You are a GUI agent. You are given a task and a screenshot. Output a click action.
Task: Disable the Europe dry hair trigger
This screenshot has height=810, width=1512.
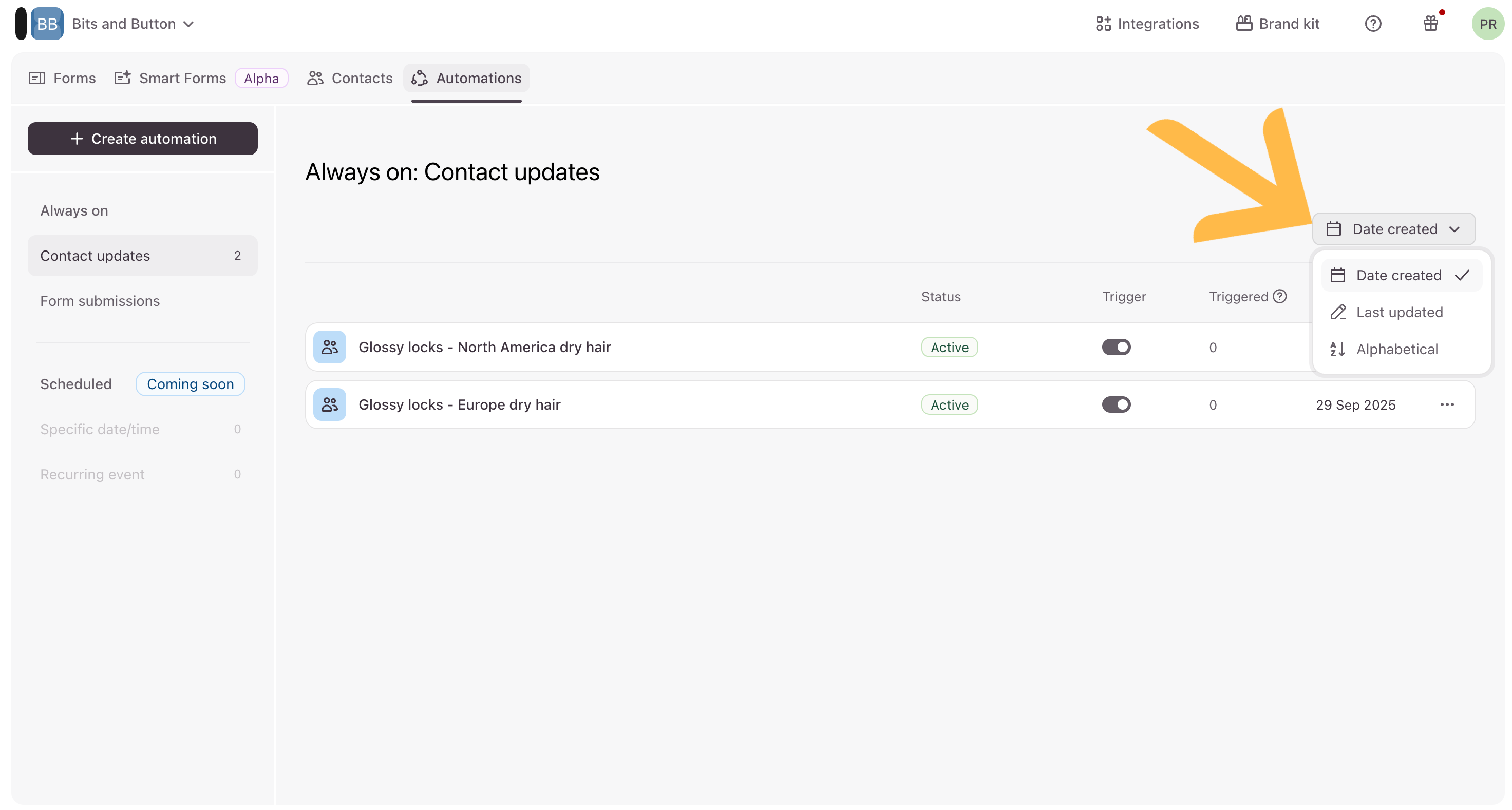tap(1116, 404)
